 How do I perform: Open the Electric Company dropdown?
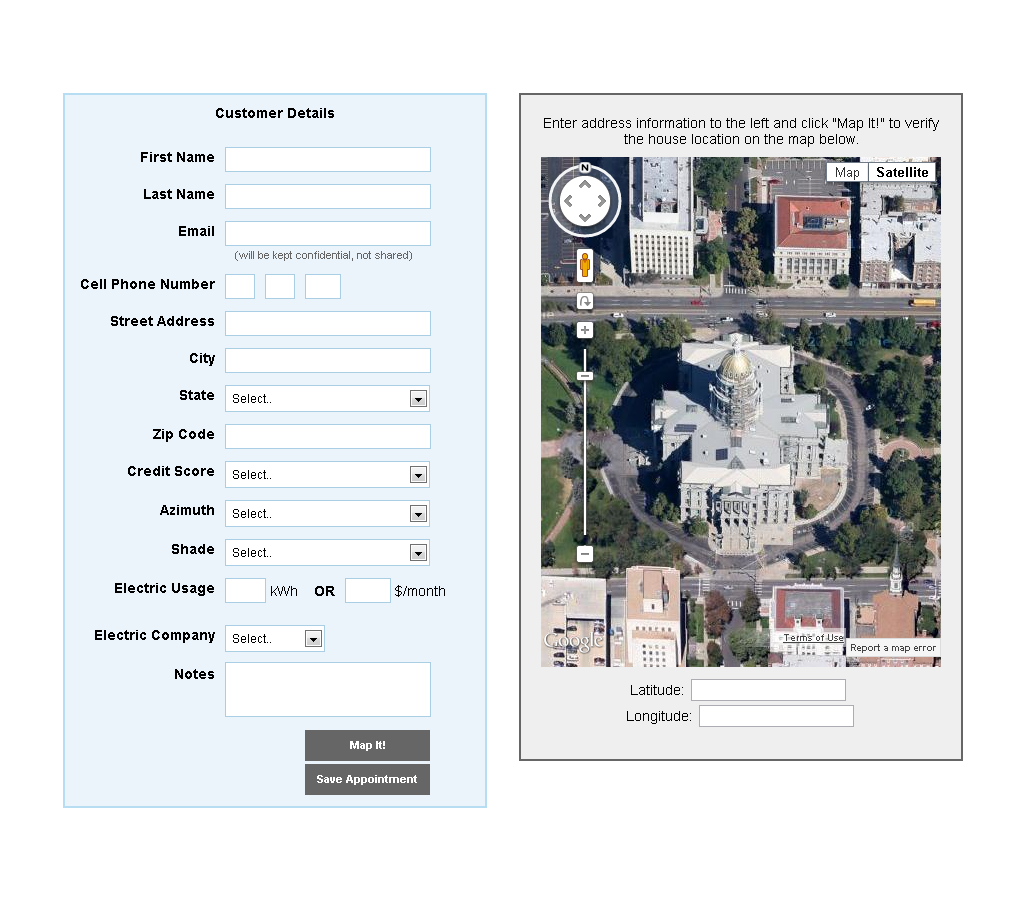pos(275,639)
